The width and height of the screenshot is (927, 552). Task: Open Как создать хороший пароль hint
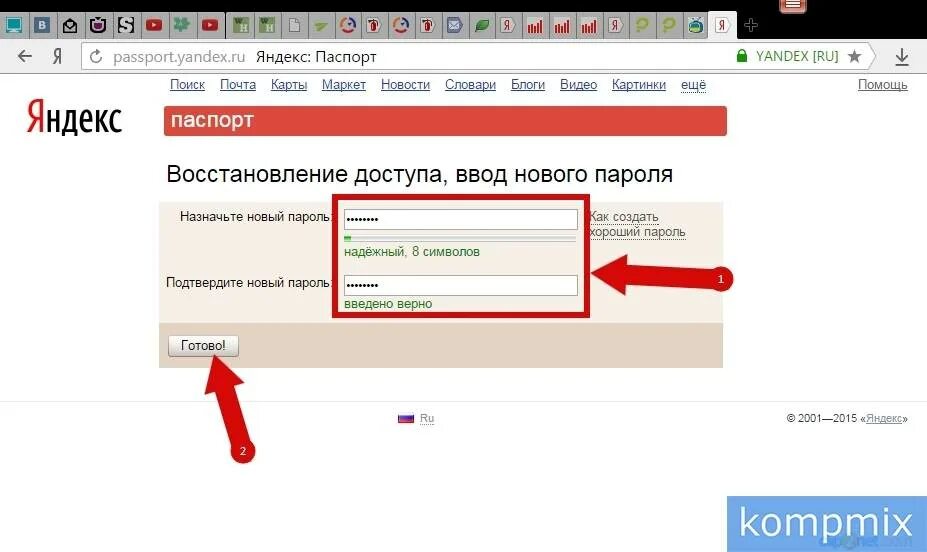pos(637,224)
